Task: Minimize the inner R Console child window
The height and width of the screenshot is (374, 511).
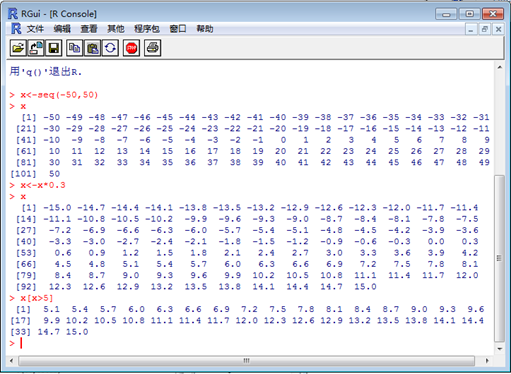Action: [x=471, y=30]
